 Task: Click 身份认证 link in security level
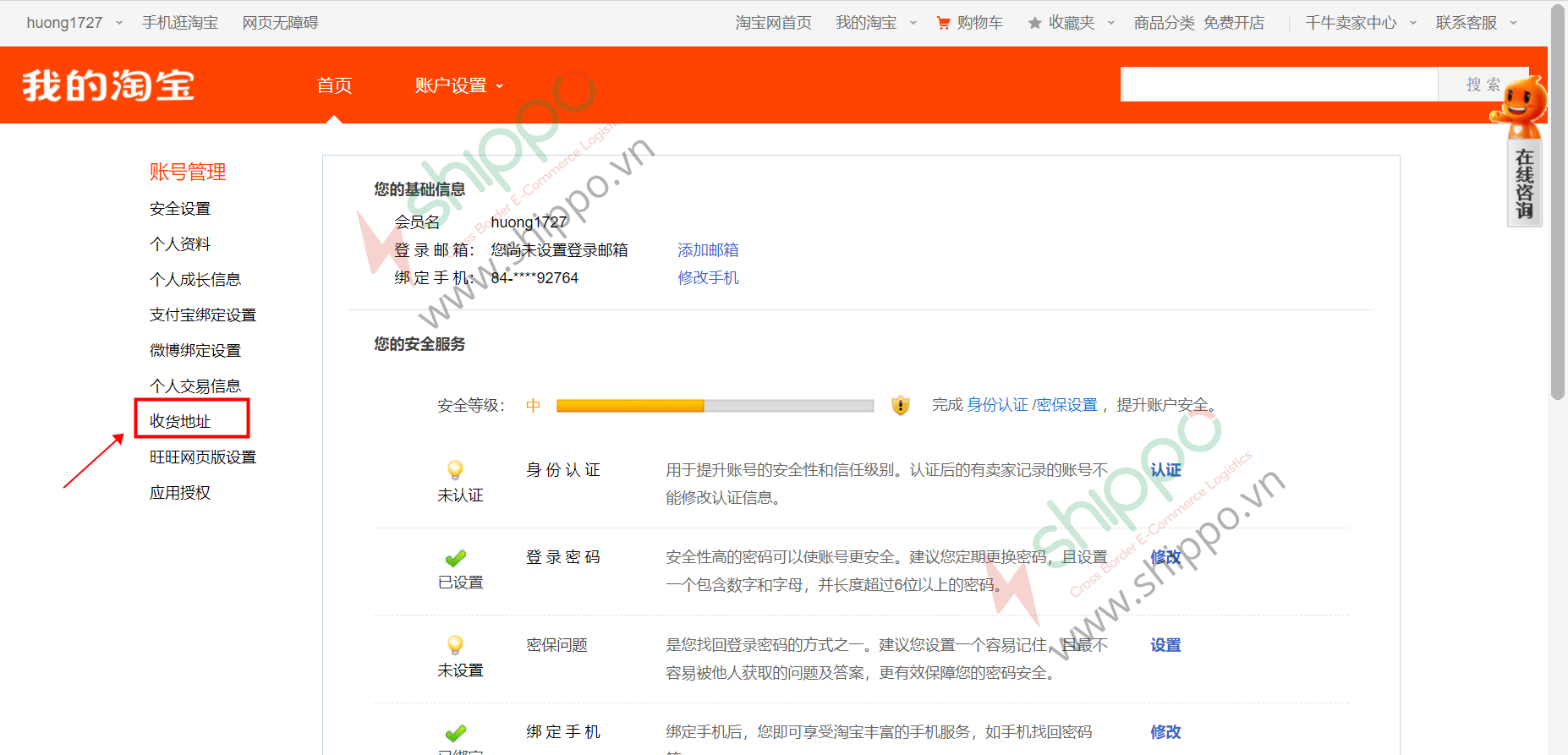pos(997,405)
